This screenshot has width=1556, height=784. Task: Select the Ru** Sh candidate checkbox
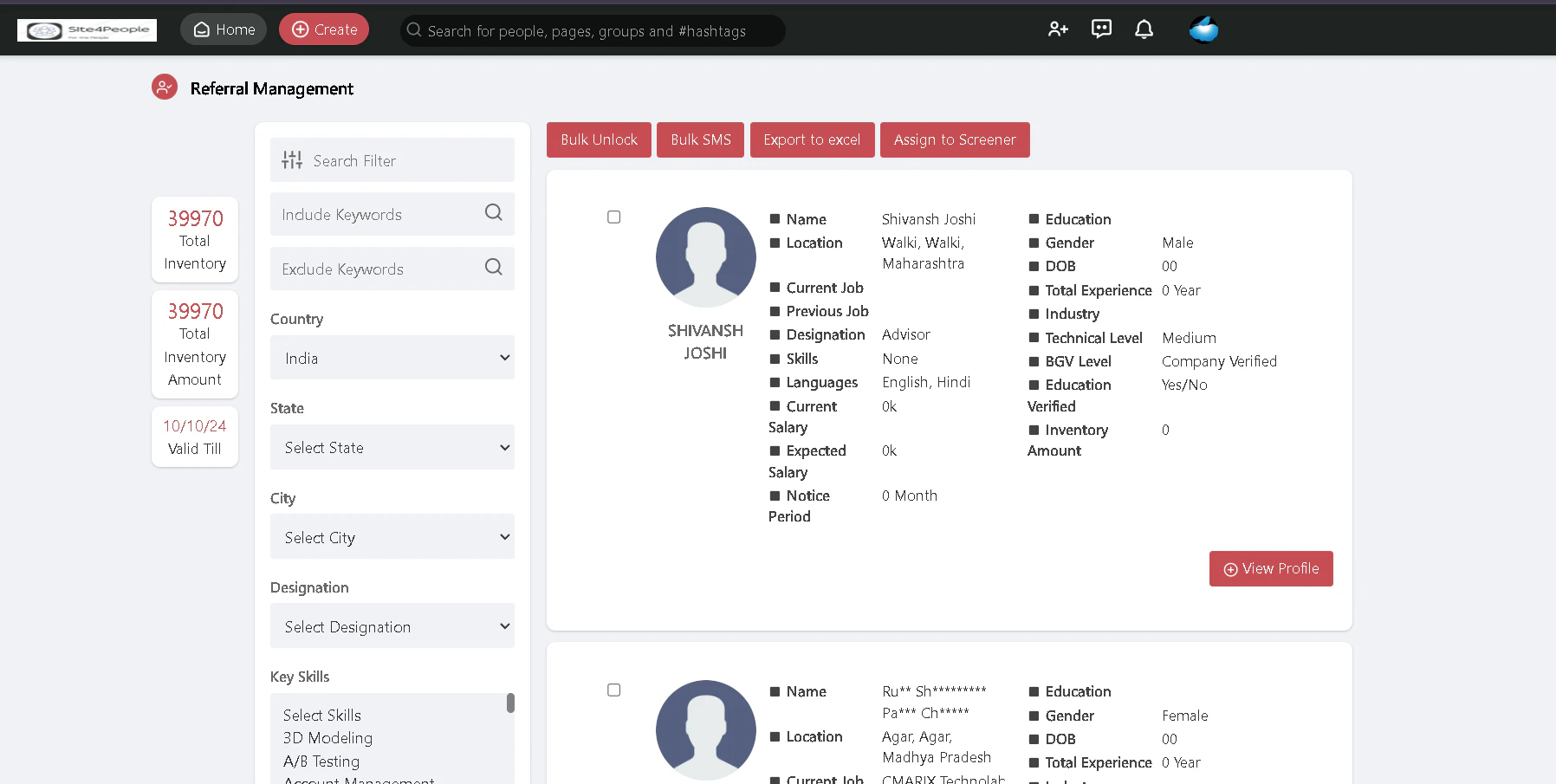click(613, 690)
